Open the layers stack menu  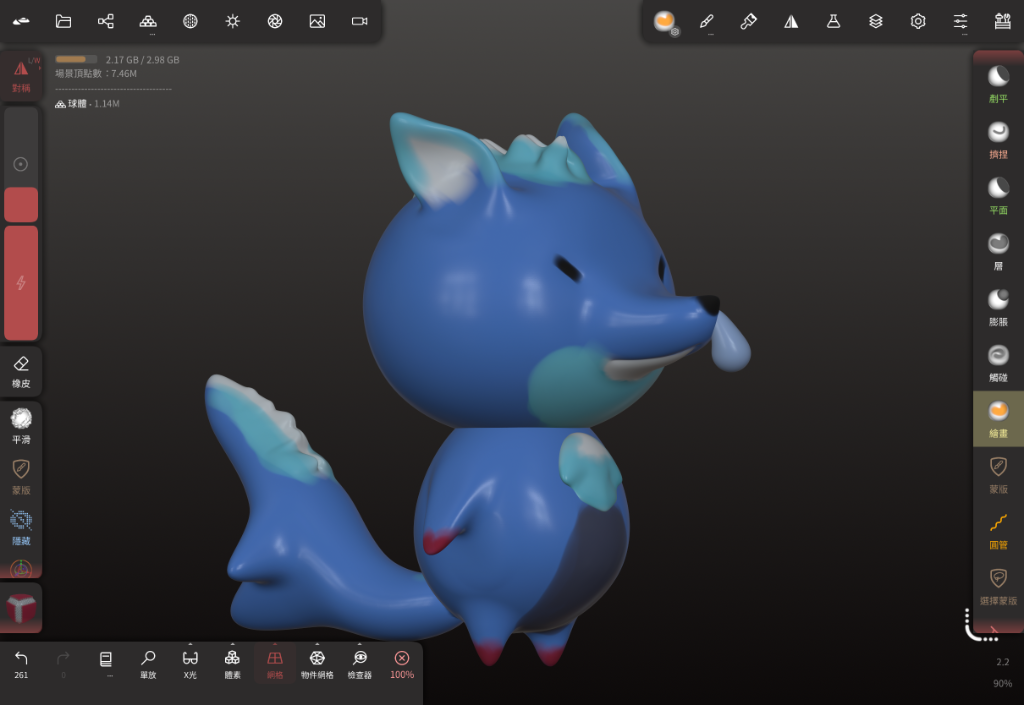point(876,22)
